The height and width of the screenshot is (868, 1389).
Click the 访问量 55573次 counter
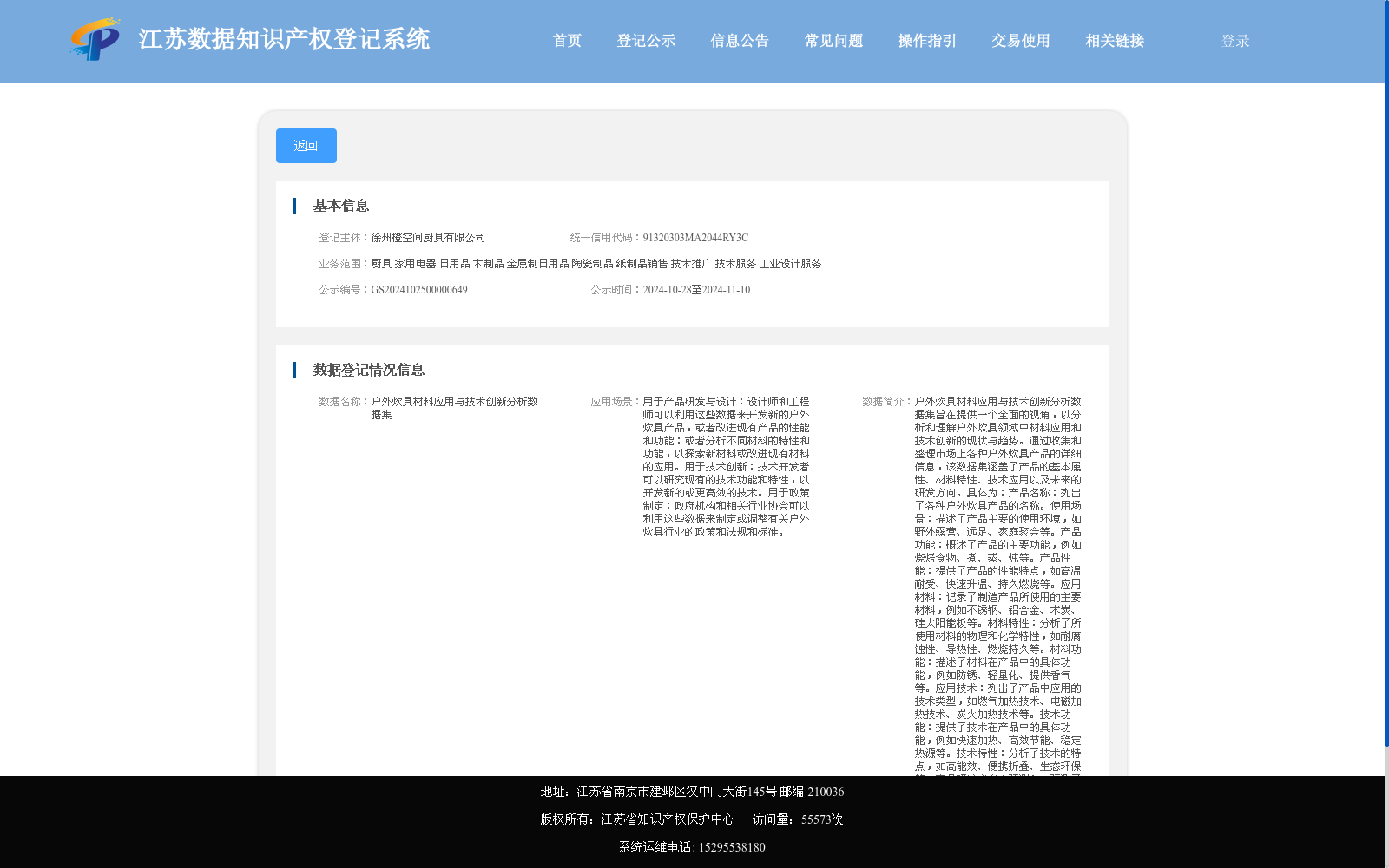tap(798, 819)
